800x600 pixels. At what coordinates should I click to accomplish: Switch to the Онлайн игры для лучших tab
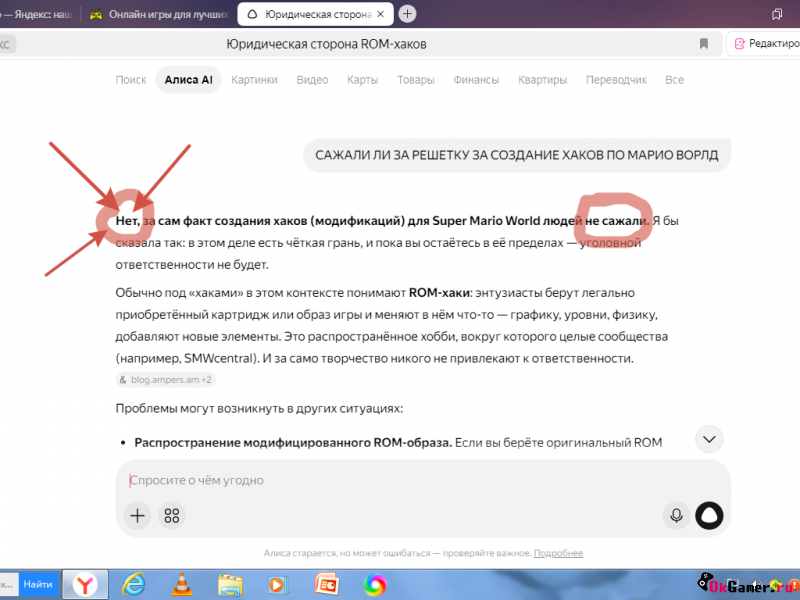coord(159,14)
